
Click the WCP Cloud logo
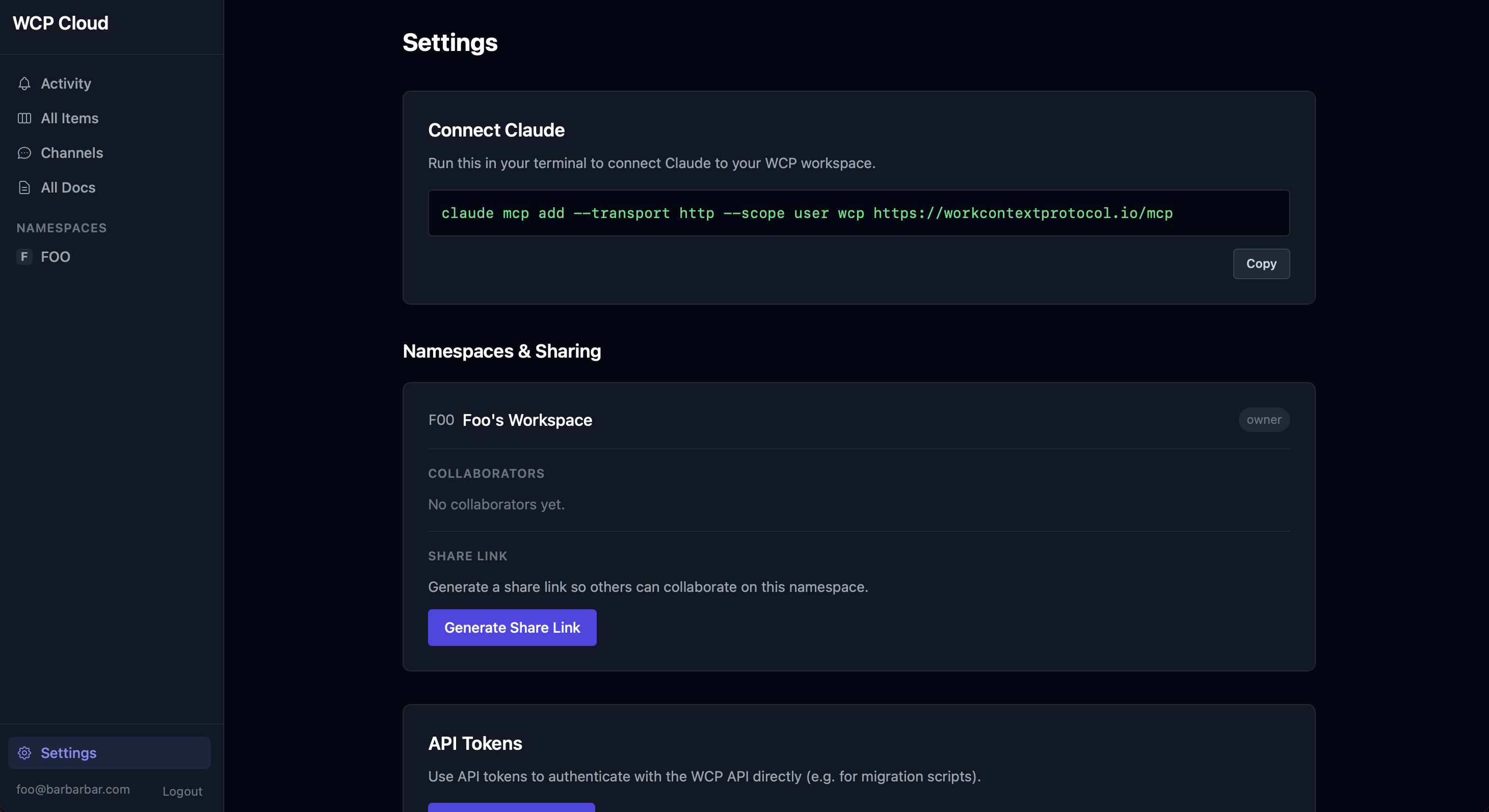(x=60, y=23)
